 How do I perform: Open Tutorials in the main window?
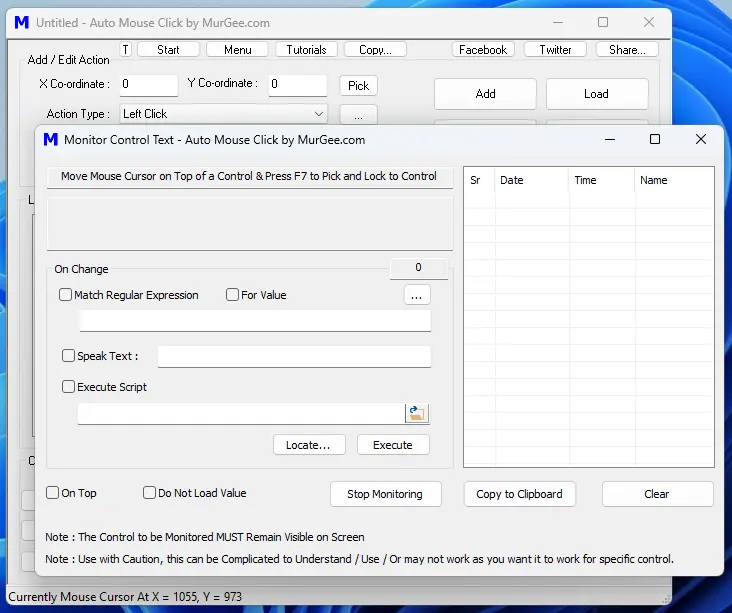306,49
